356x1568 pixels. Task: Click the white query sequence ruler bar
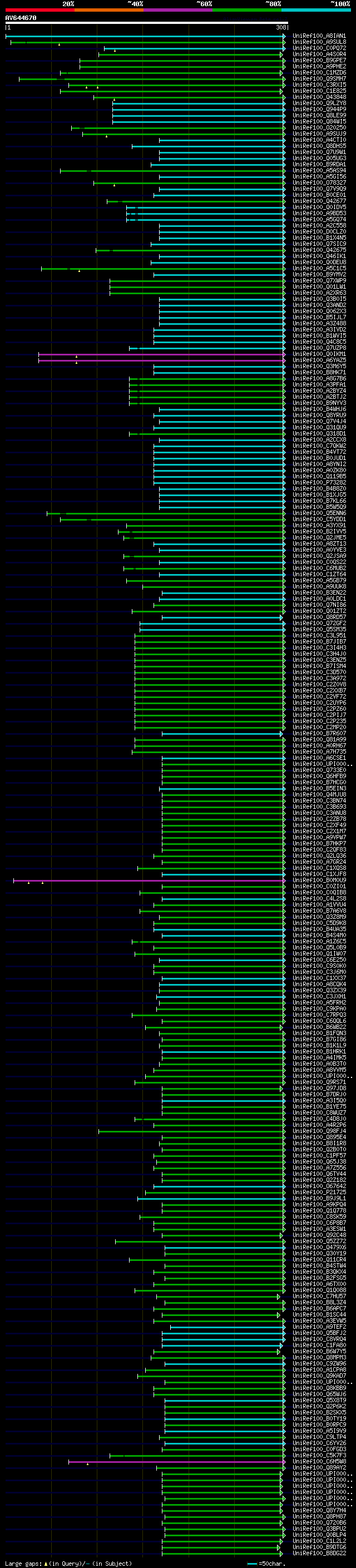point(147,23)
